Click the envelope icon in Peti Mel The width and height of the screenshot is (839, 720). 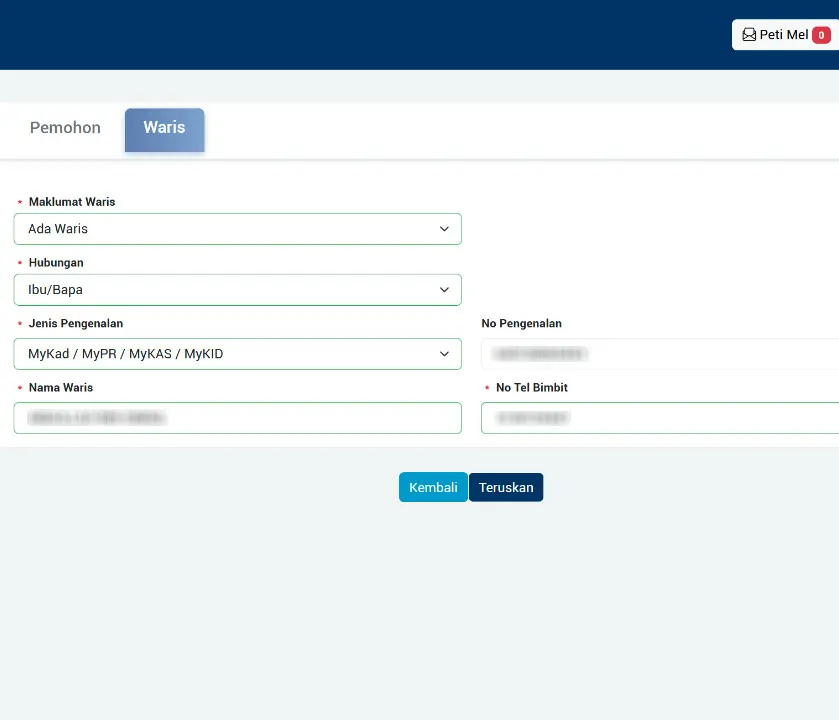pos(749,35)
